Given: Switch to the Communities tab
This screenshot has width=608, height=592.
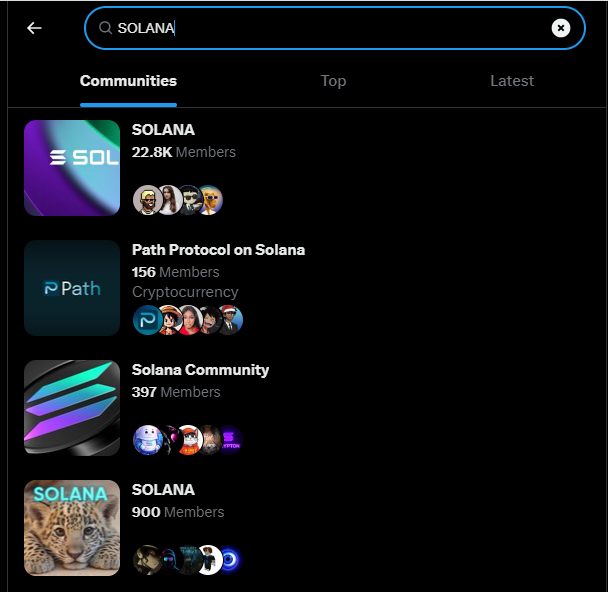Looking at the screenshot, I should tap(128, 81).
